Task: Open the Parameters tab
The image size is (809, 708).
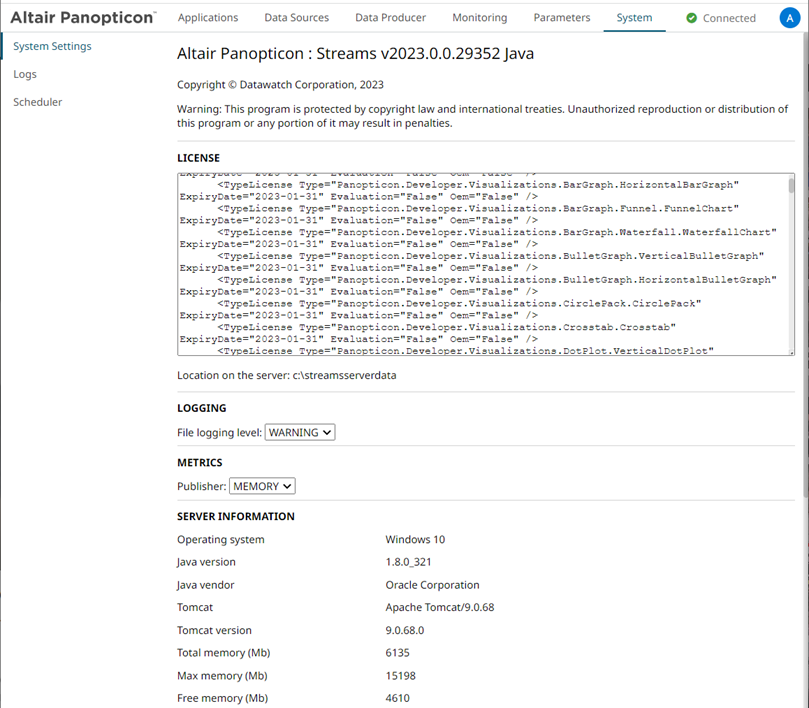Action: click(x=561, y=18)
